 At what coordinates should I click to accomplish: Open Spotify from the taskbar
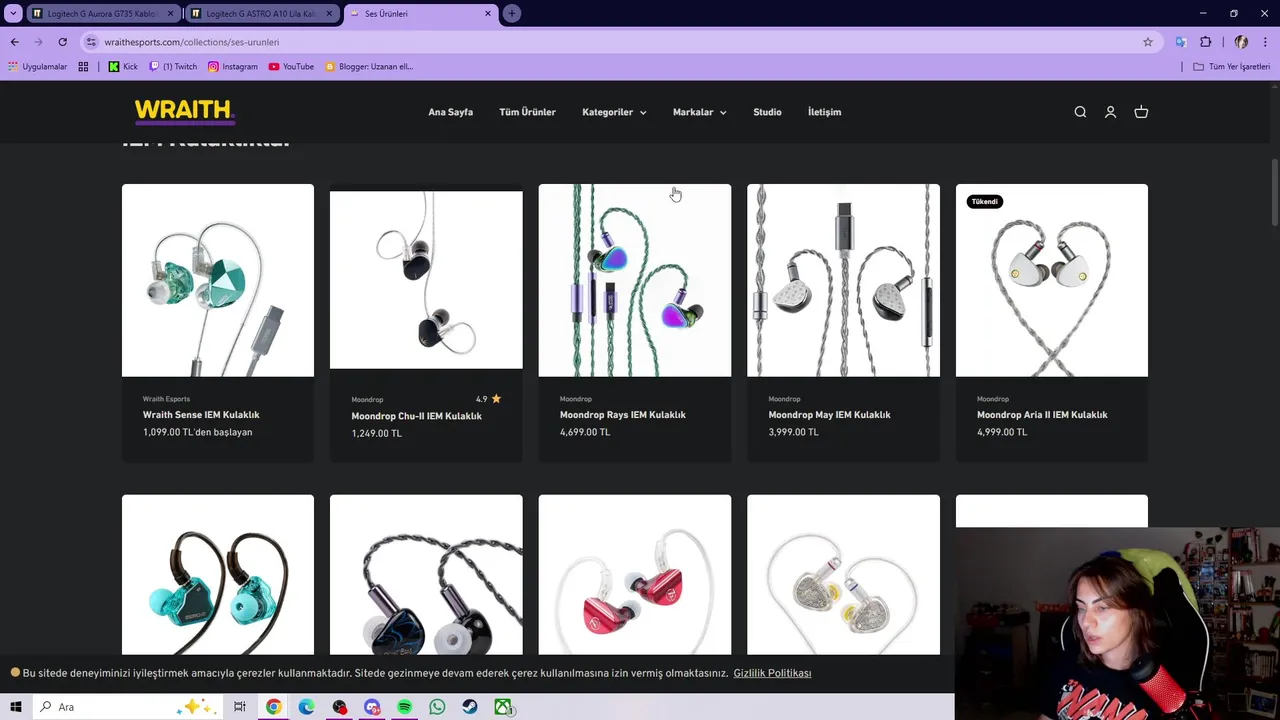pyautogui.click(x=404, y=707)
